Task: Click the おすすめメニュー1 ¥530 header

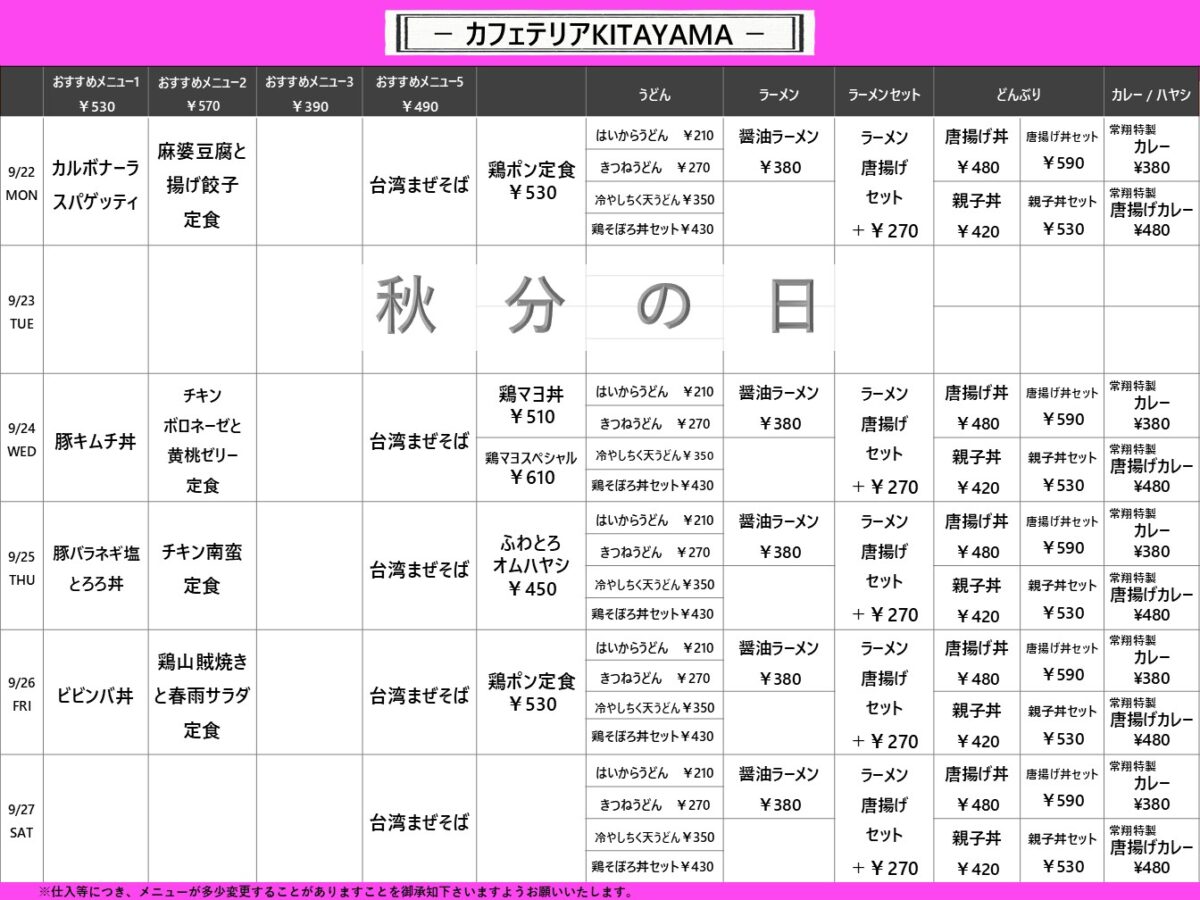Action: tap(96, 94)
